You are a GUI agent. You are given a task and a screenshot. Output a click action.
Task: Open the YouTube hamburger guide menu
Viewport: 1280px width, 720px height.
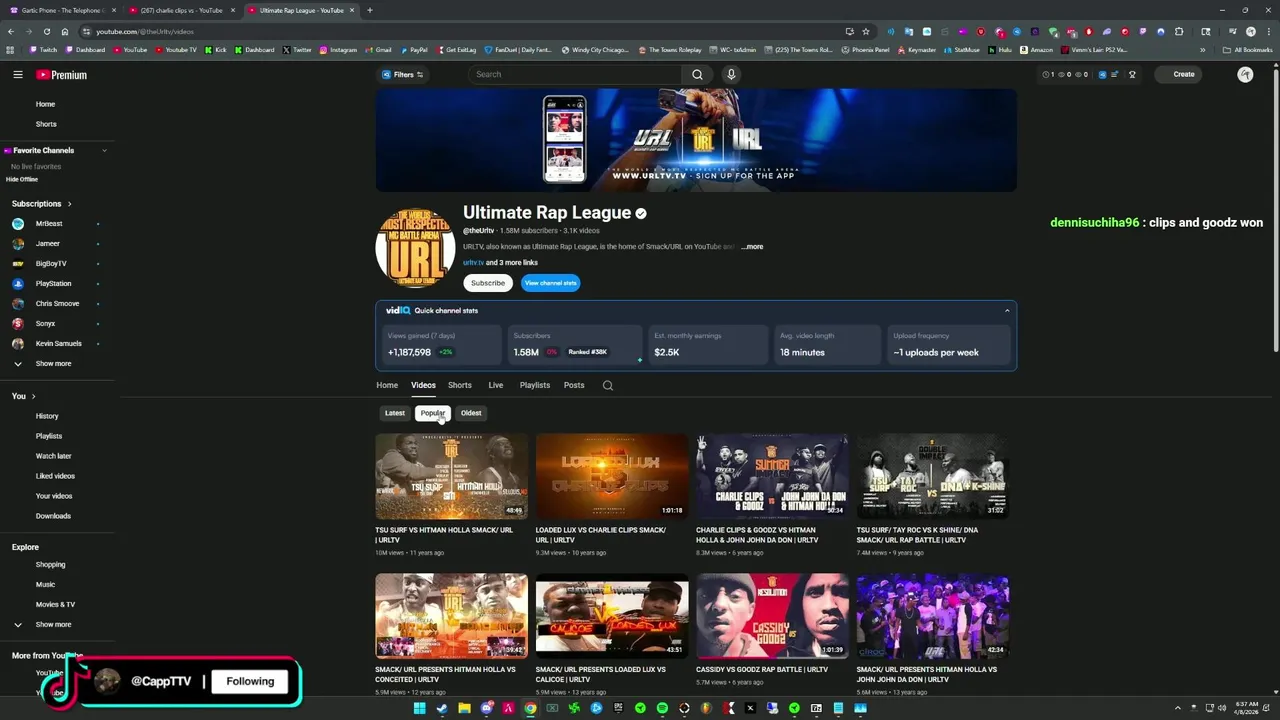[x=18, y=75]
